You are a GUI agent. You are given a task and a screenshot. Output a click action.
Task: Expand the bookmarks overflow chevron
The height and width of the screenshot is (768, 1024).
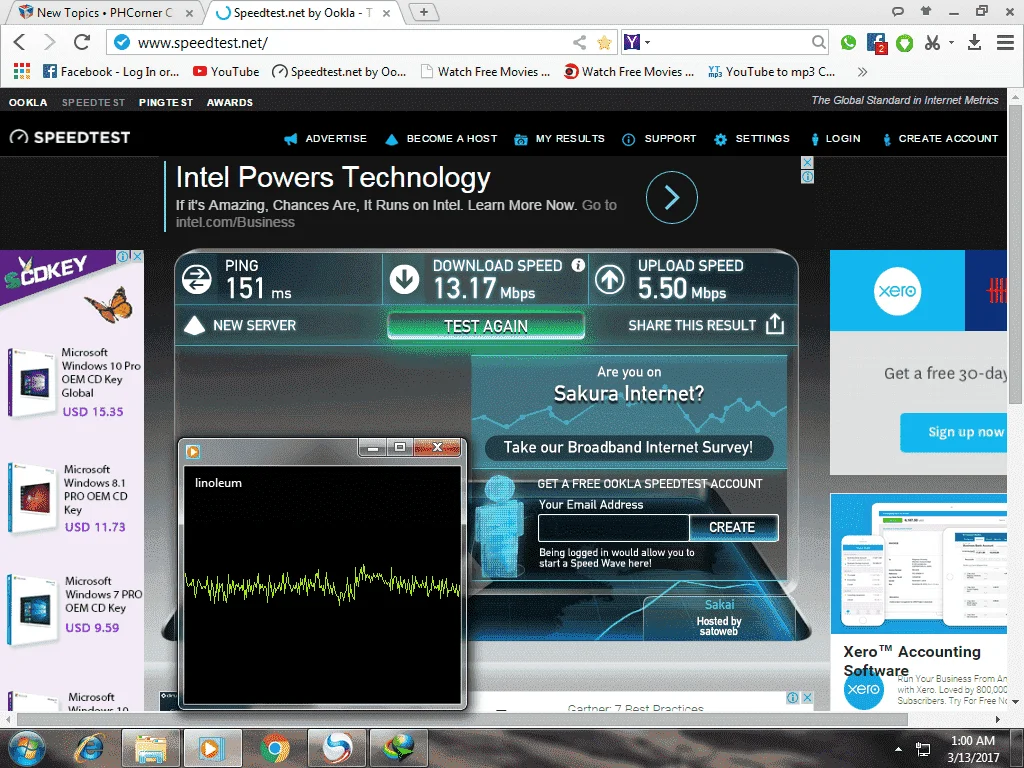863,72
